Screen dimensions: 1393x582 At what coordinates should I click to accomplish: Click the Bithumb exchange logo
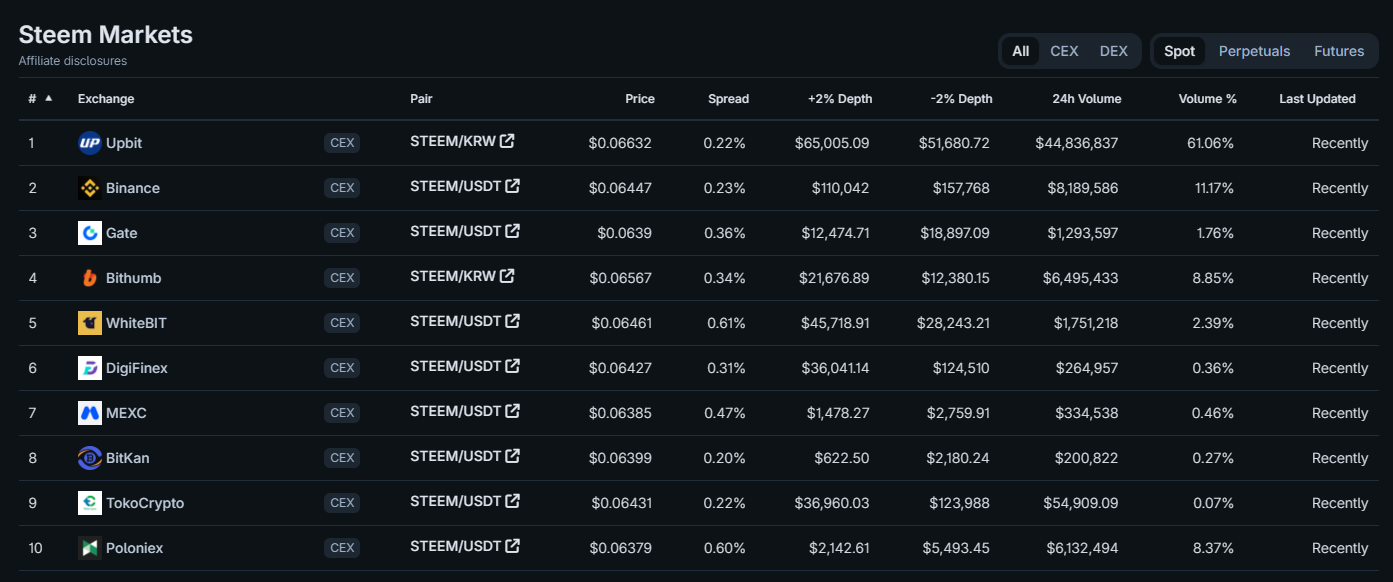coord(90,278)
